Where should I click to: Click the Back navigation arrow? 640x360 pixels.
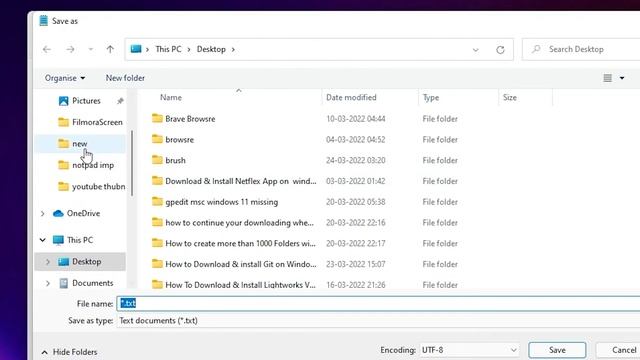pyautogui.click(x=47, y=49)
